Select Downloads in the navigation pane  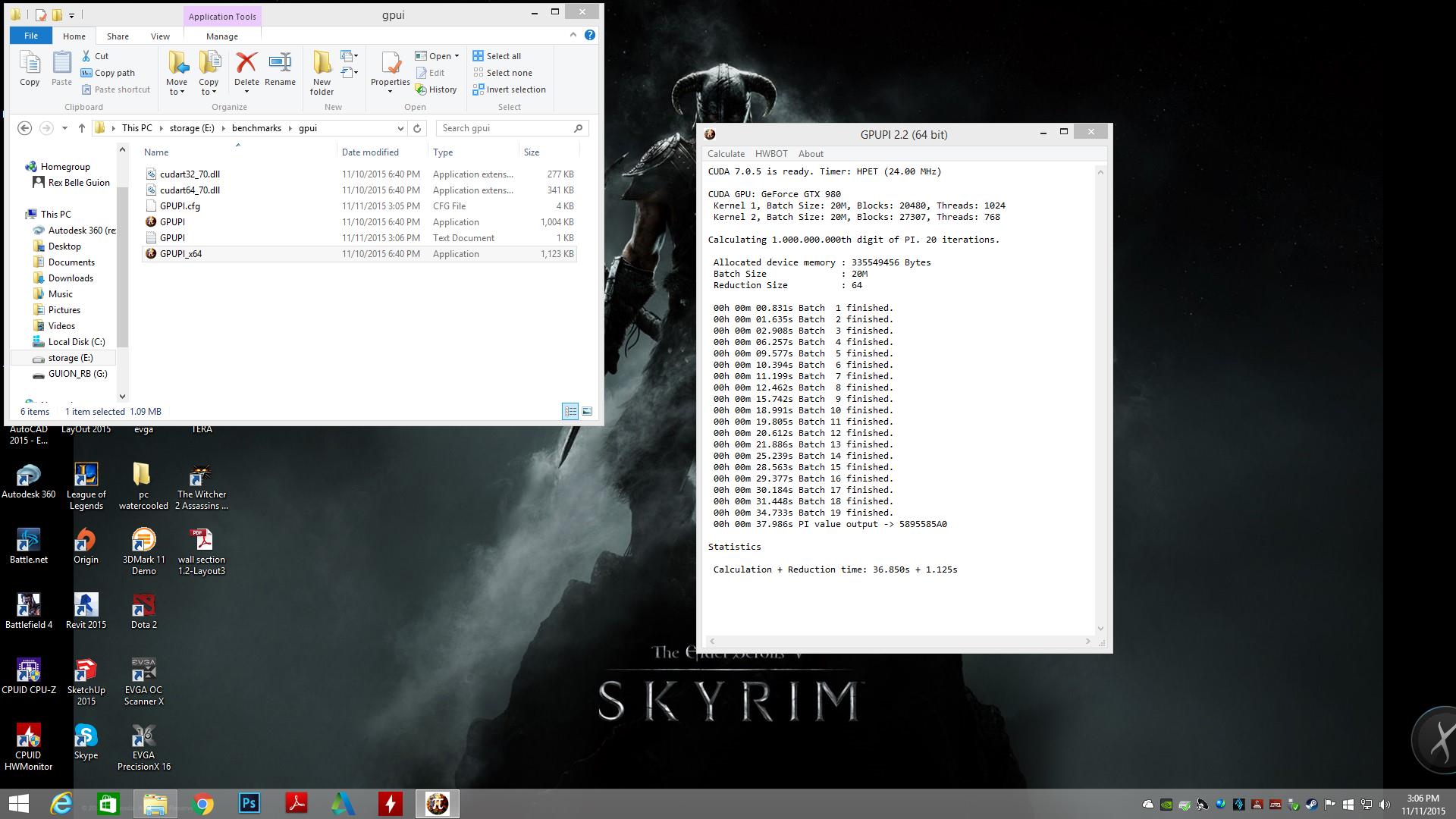pos(71,278)
